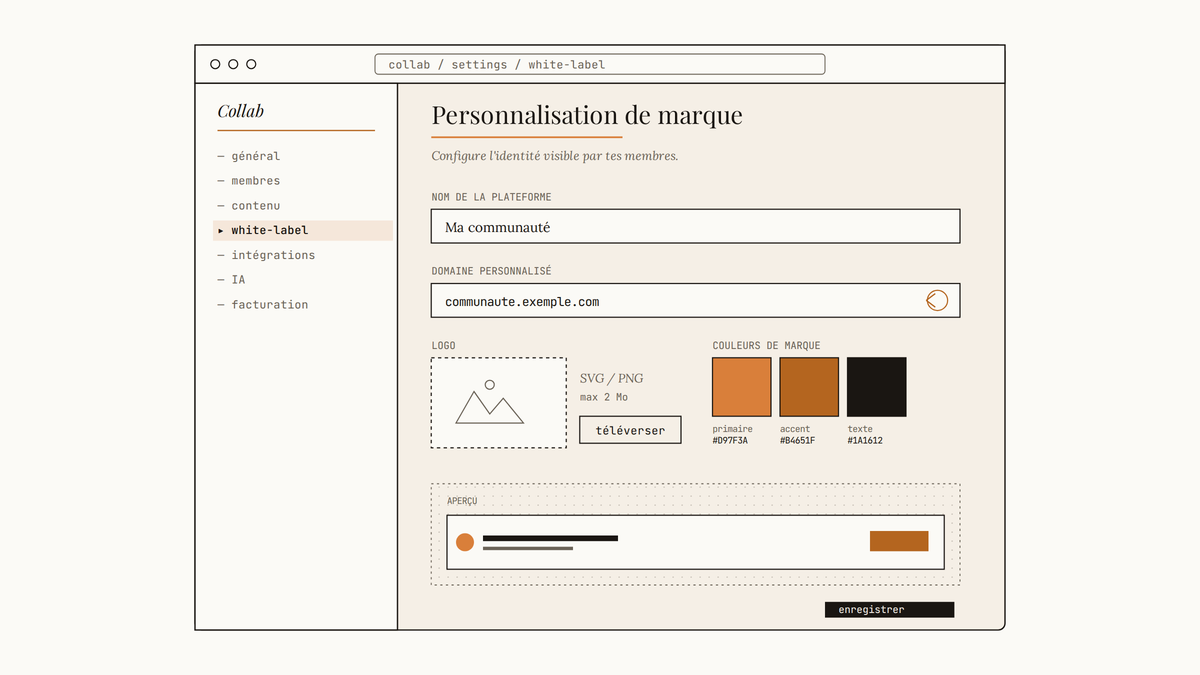Click the 'NOM DE LA PLATEFORME' label

coord(491,197)
